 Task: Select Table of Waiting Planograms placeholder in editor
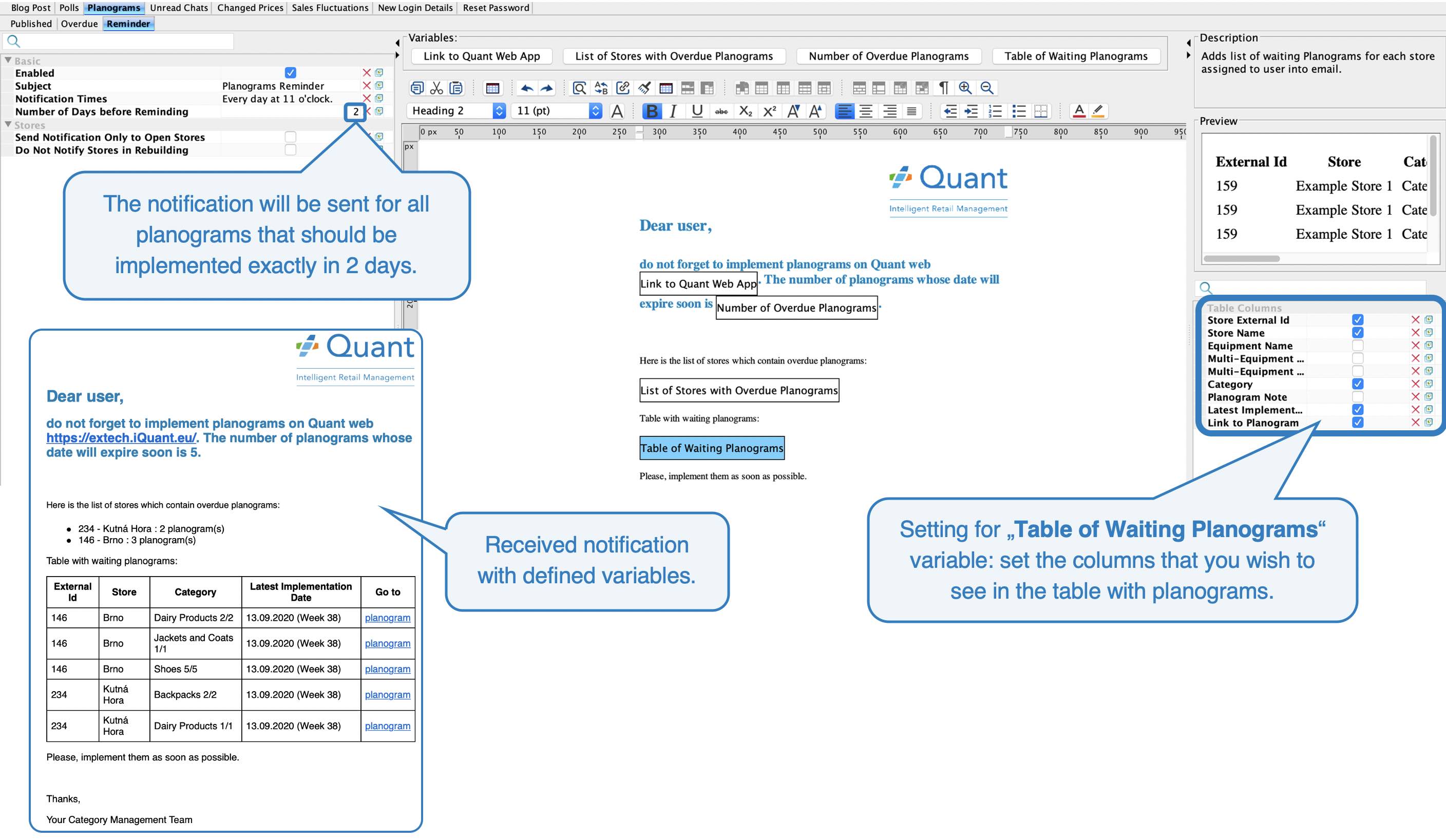(712, 448)
